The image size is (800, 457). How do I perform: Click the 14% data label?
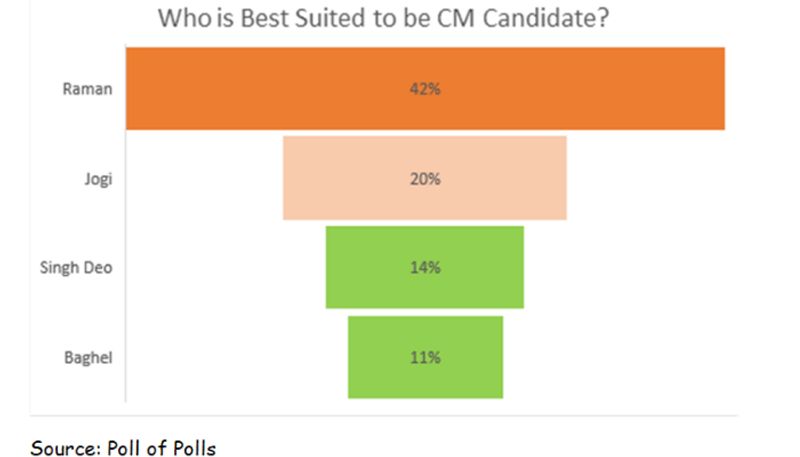coord(425,267)
